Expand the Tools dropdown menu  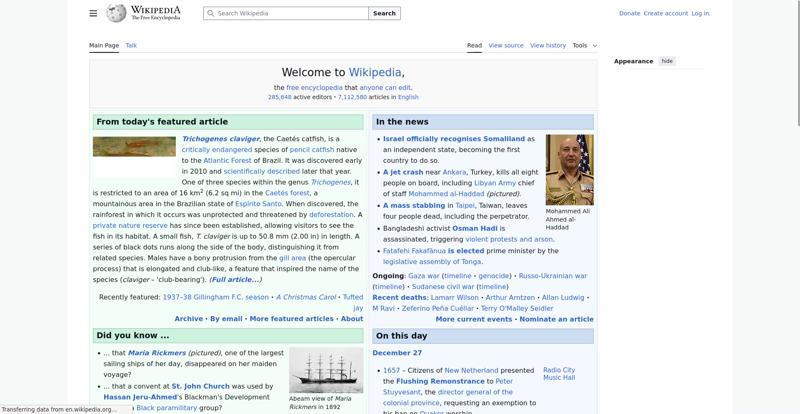tap(584, 45)
